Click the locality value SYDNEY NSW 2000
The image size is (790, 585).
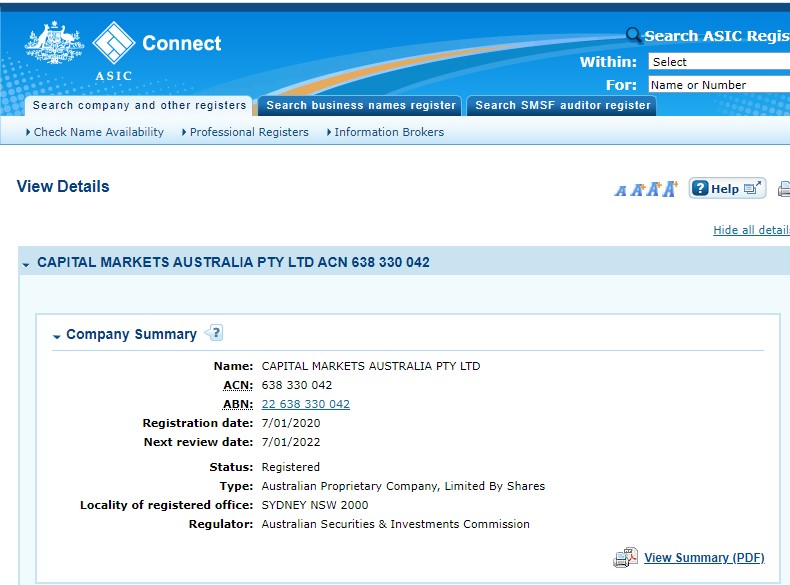coord(315,505)
